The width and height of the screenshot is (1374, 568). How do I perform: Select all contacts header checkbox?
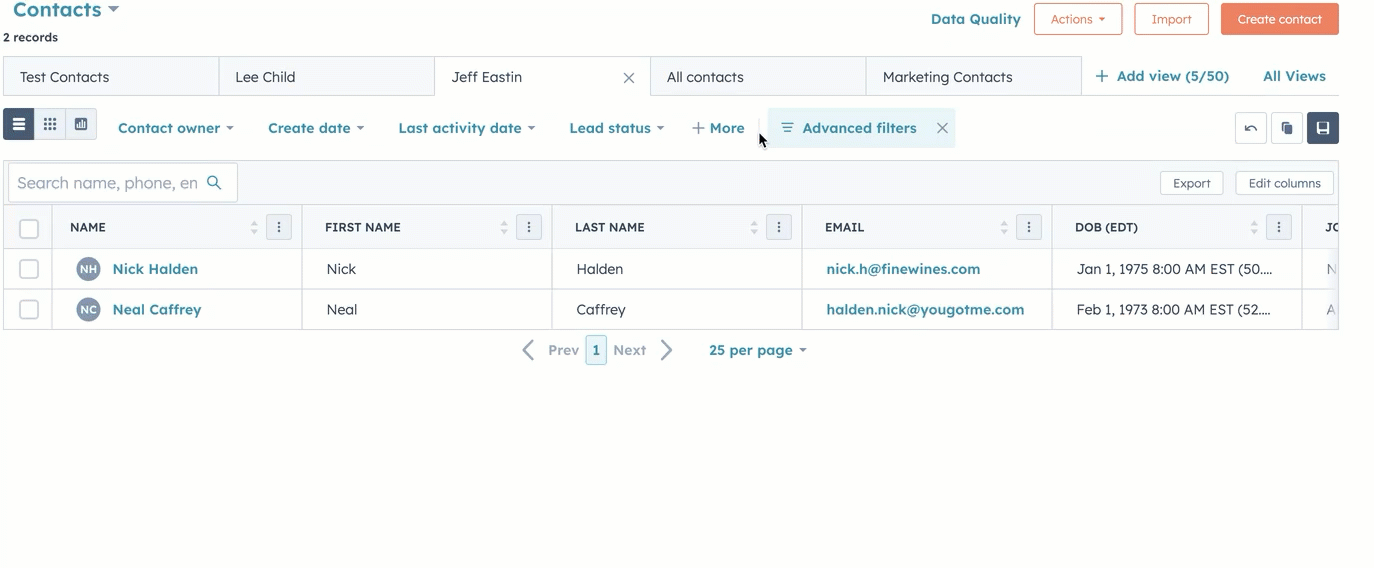click(x=29, y=229)
